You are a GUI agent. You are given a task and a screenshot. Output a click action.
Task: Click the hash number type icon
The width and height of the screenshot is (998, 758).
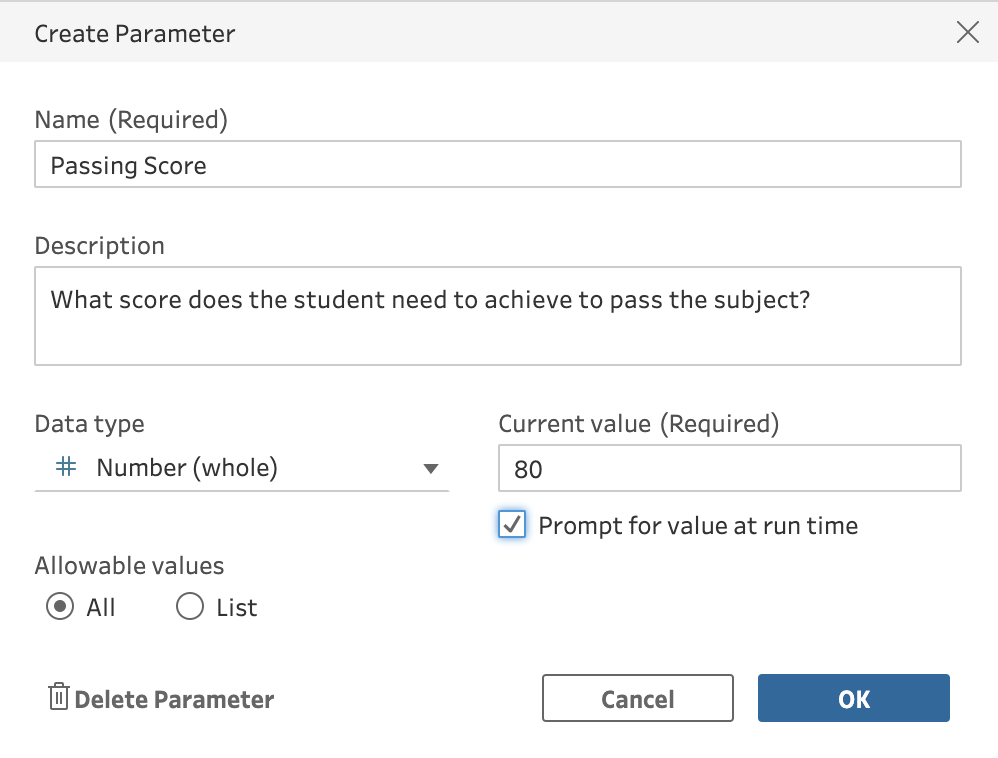pos(66,467)
